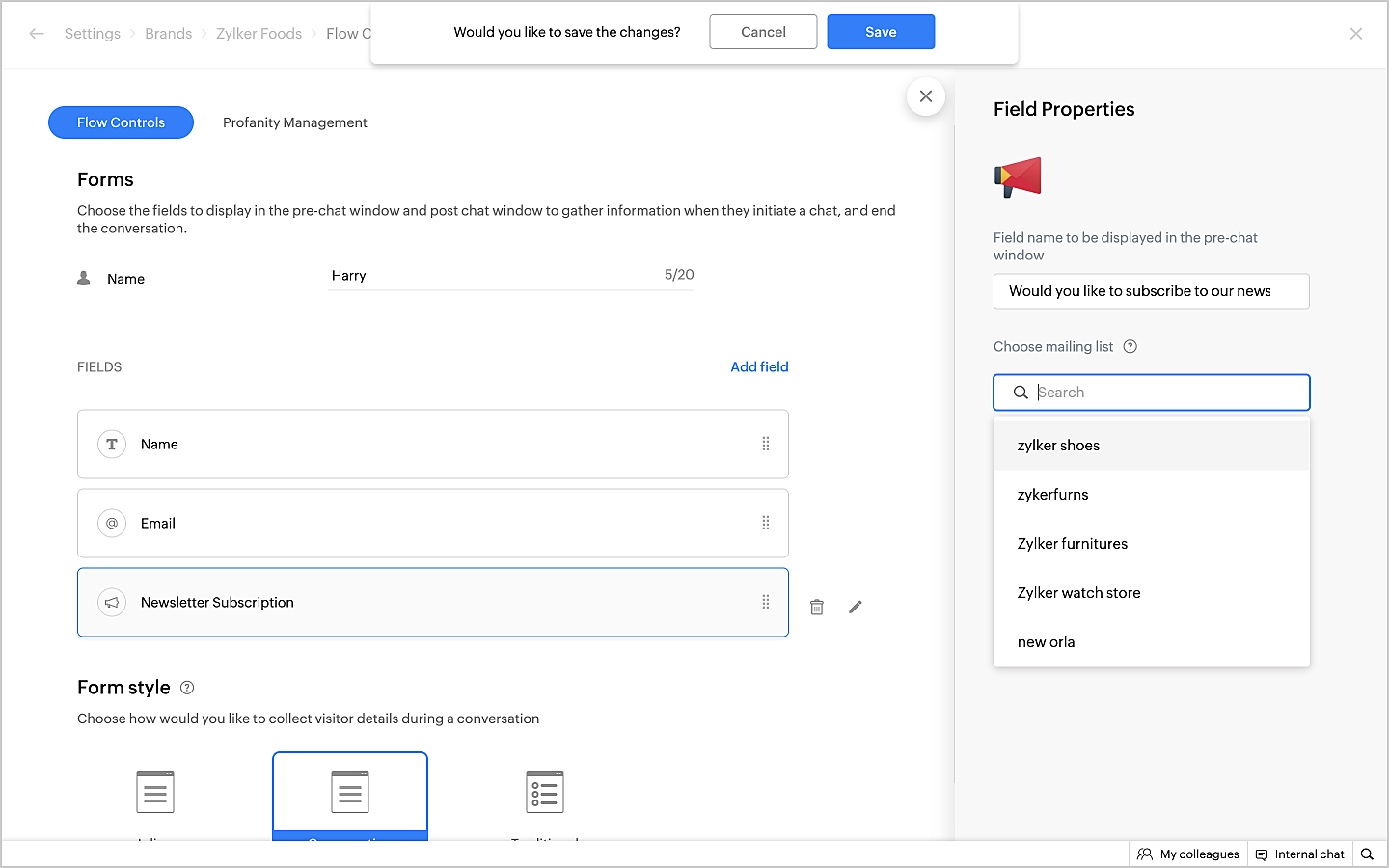Click the Add field link
Viewport: 1389px width, 868px height.
pyautogui.click(x=759, y=366)
